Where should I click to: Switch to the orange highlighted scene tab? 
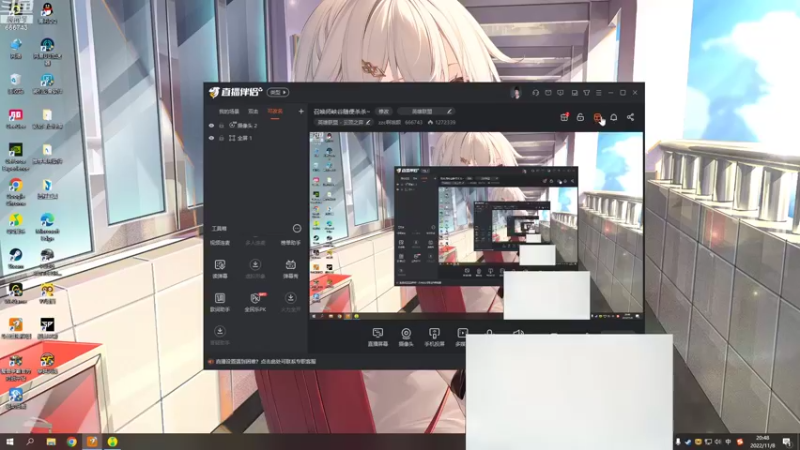coord(275,111)
